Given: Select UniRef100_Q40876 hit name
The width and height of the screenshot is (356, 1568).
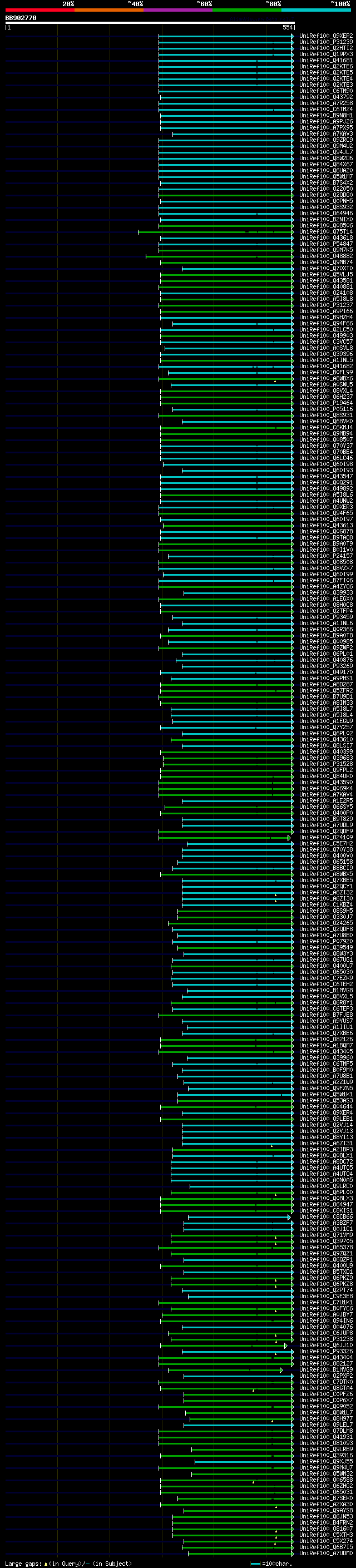Looking at the screenshot, I should point(325,660).
